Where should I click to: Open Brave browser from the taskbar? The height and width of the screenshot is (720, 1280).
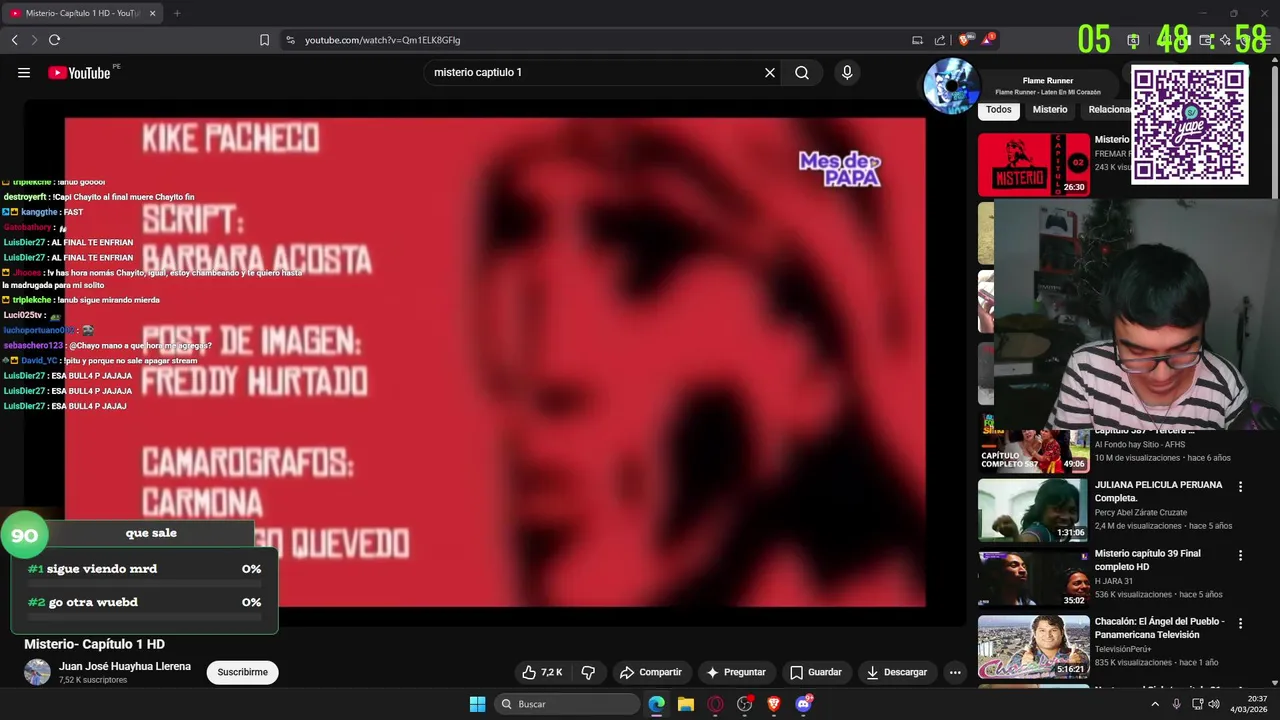point(774,704)
